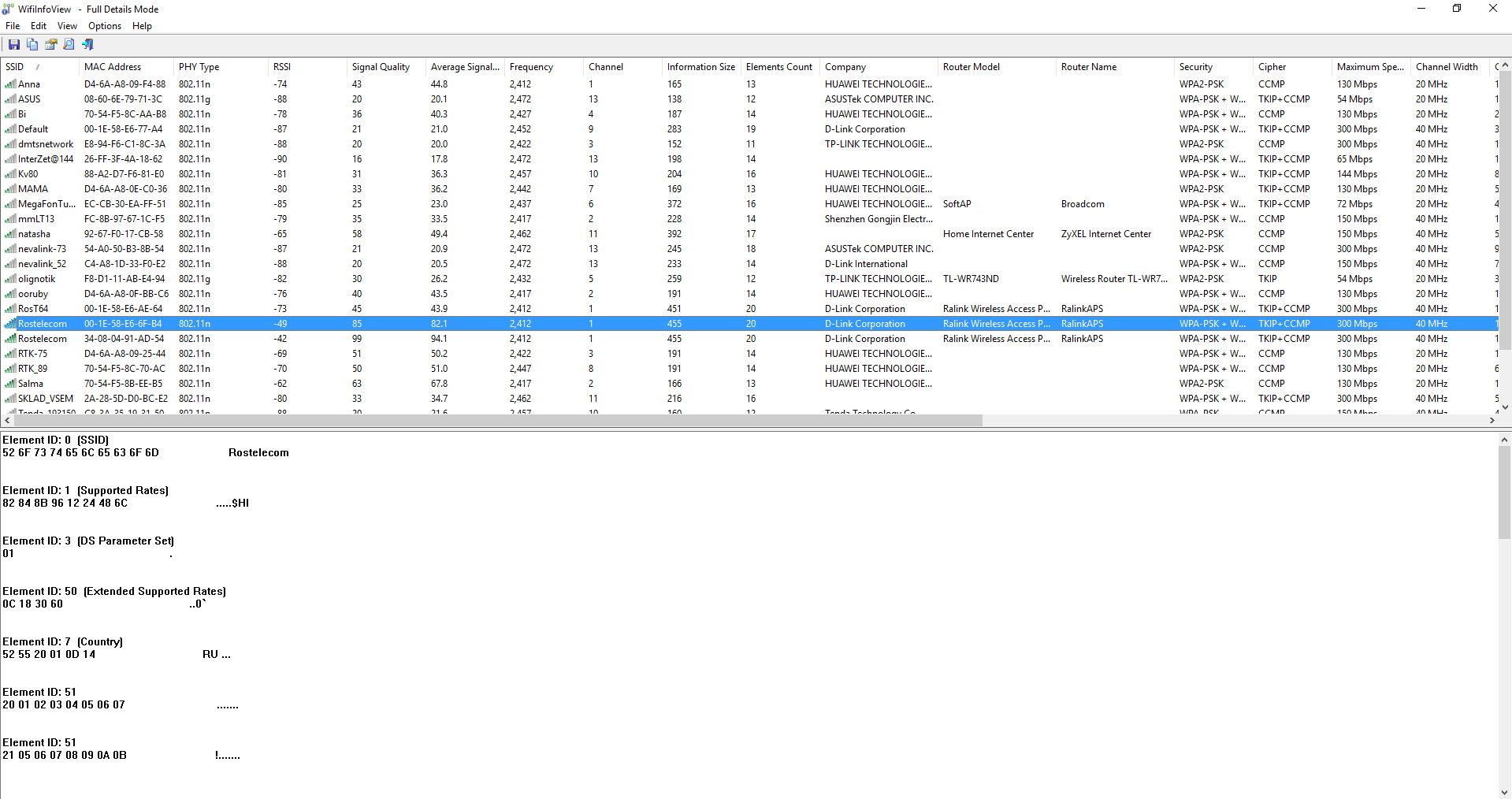Sort by Router Name column header
Image resolution: width=1512 pixels, height=799 pixels.
coord(1115,67)
